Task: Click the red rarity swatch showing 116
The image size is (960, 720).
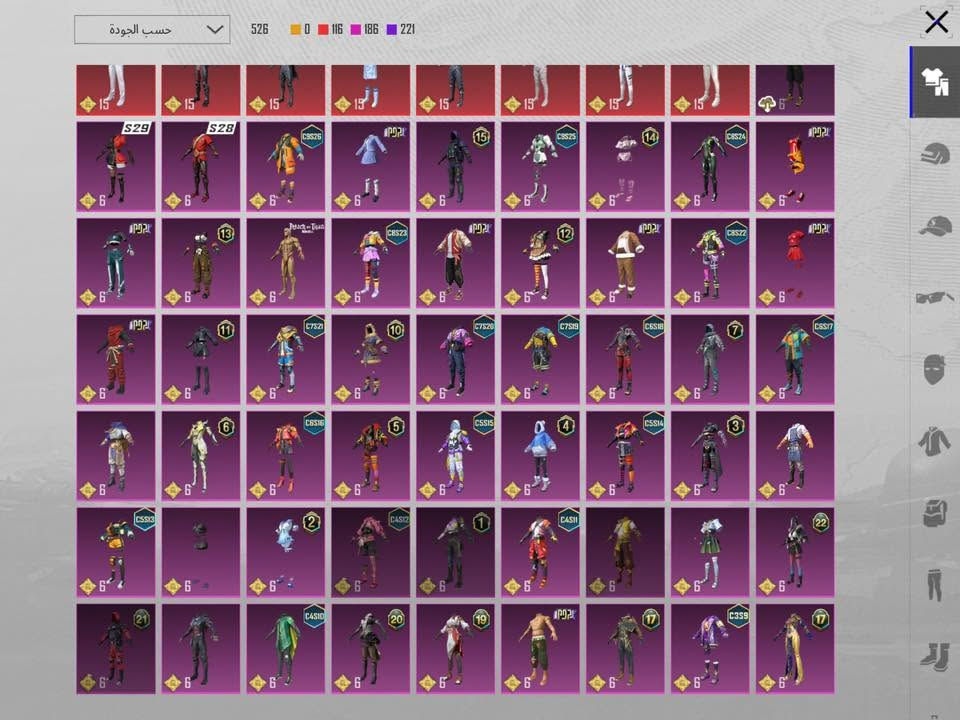Action: click(323, 29)
